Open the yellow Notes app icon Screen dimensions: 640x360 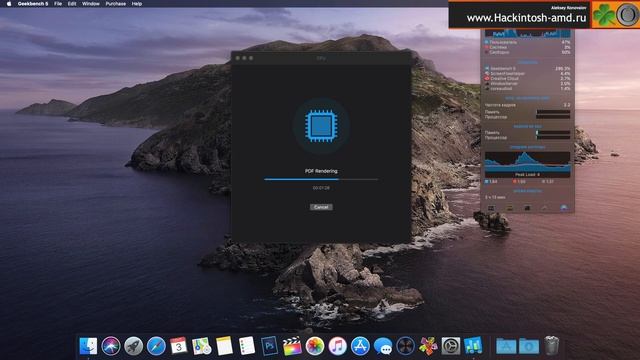[224, 346]
